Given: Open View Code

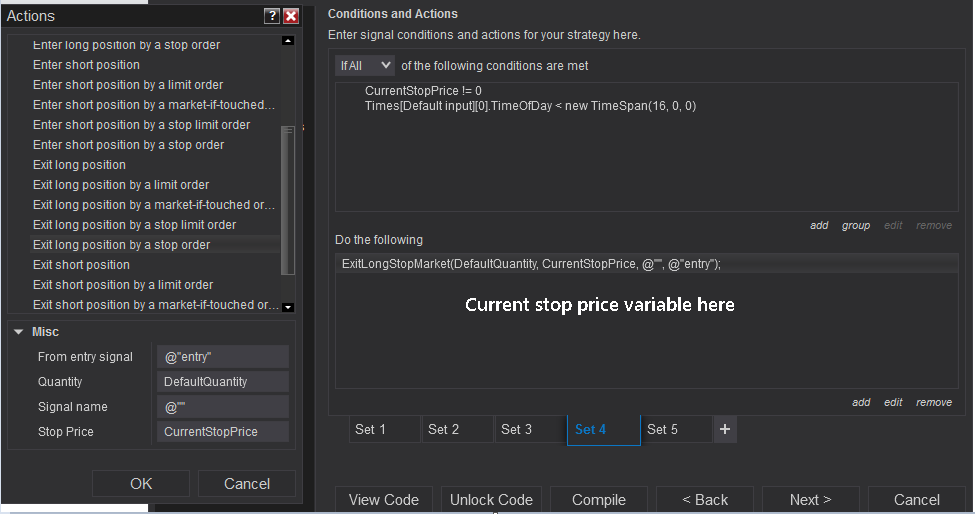Looking at the screenshot, I should coord(385,499).
